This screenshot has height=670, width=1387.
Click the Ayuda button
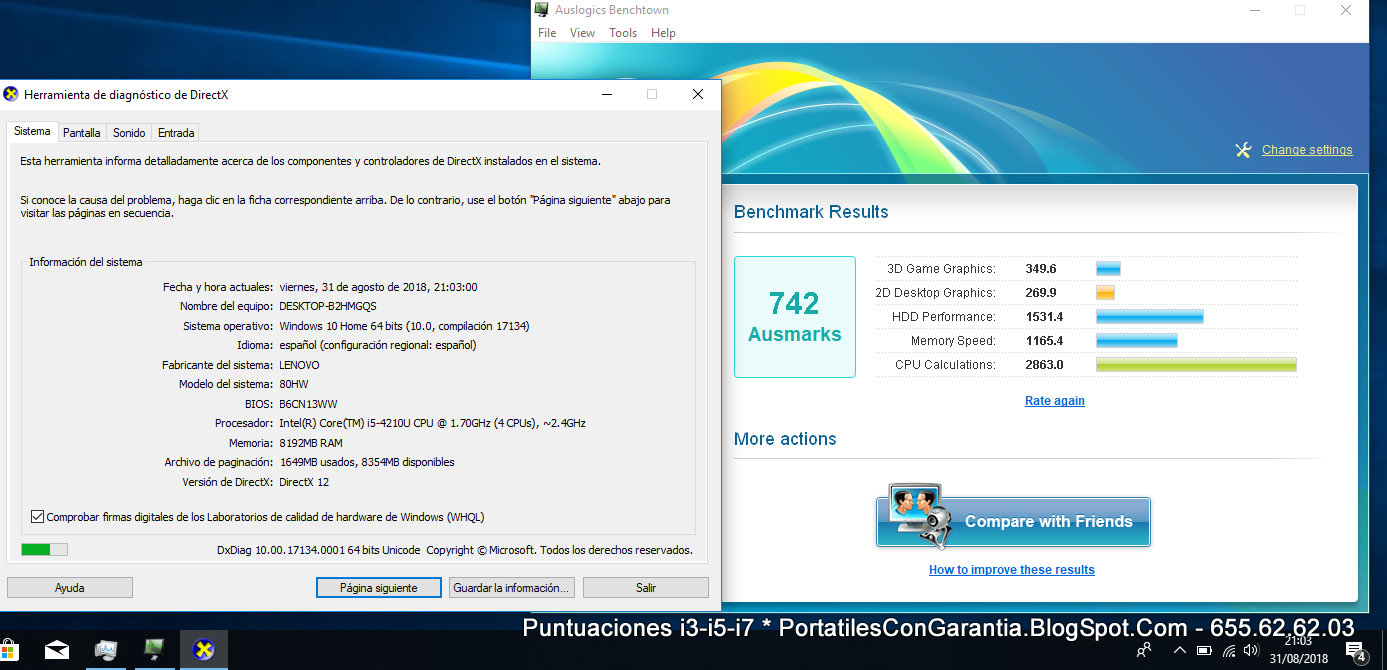70,588
